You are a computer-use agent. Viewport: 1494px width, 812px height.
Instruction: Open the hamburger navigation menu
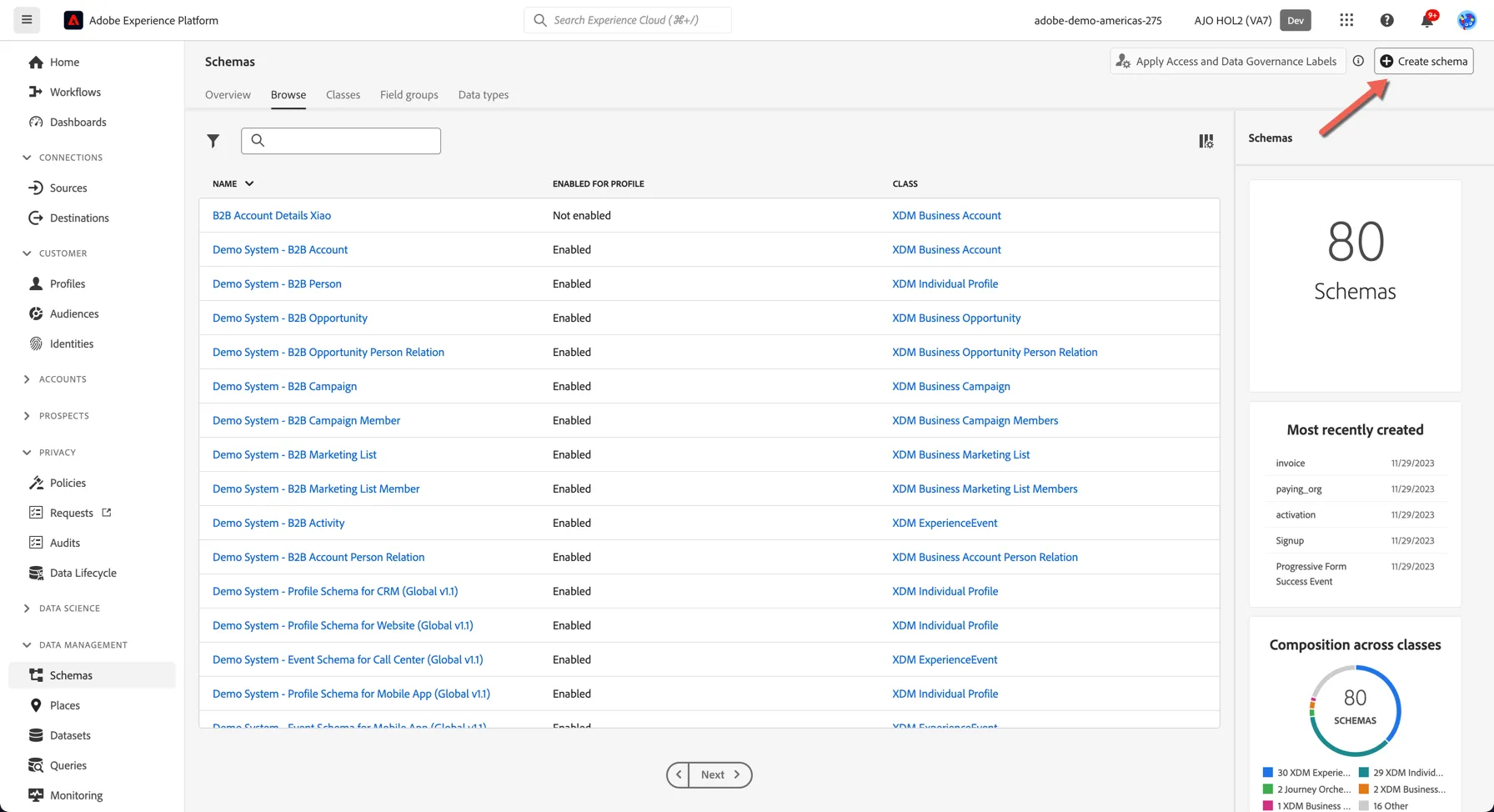click(27, 20)
